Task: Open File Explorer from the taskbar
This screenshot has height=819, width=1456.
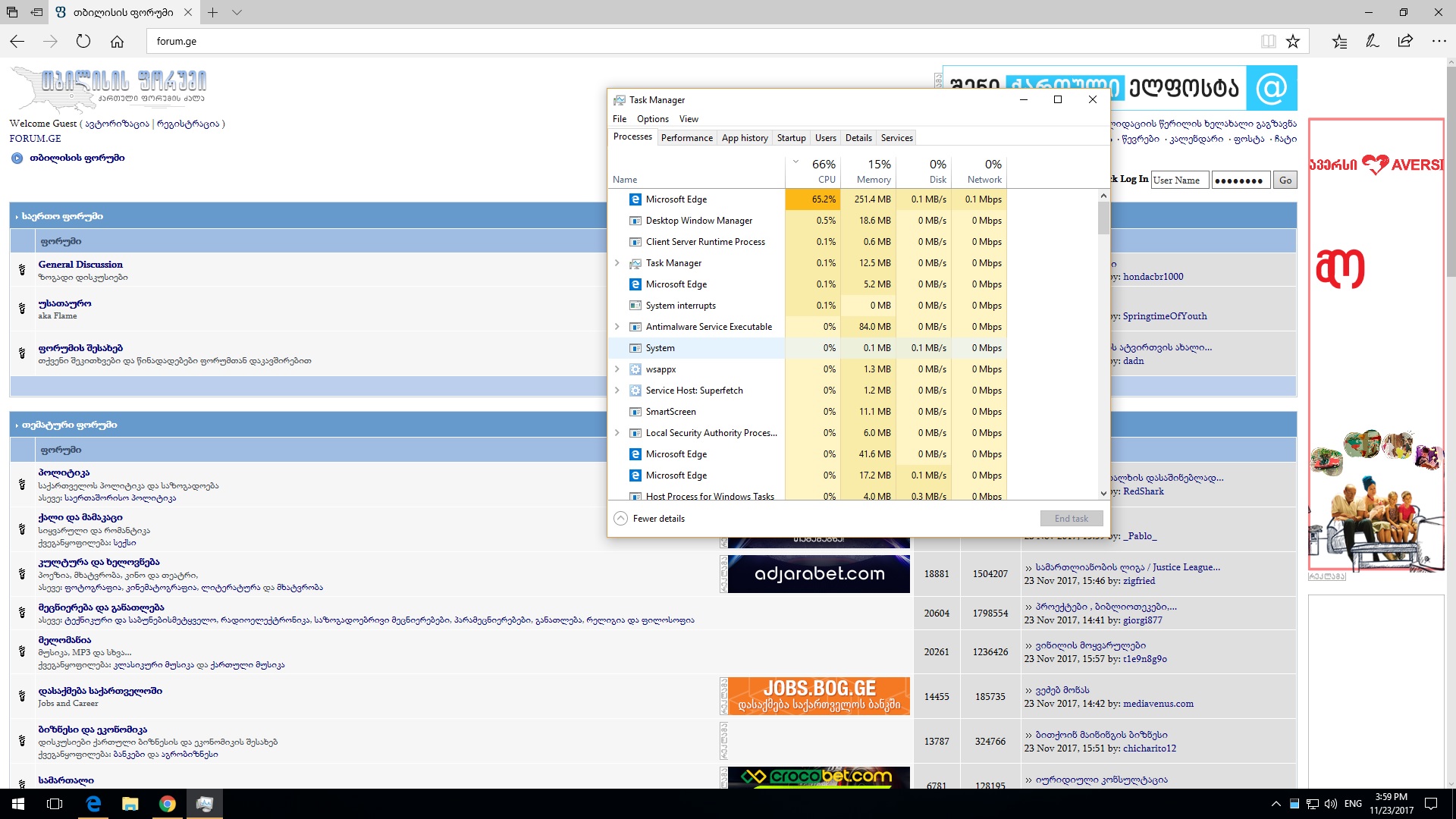Action: click(130, 804)
